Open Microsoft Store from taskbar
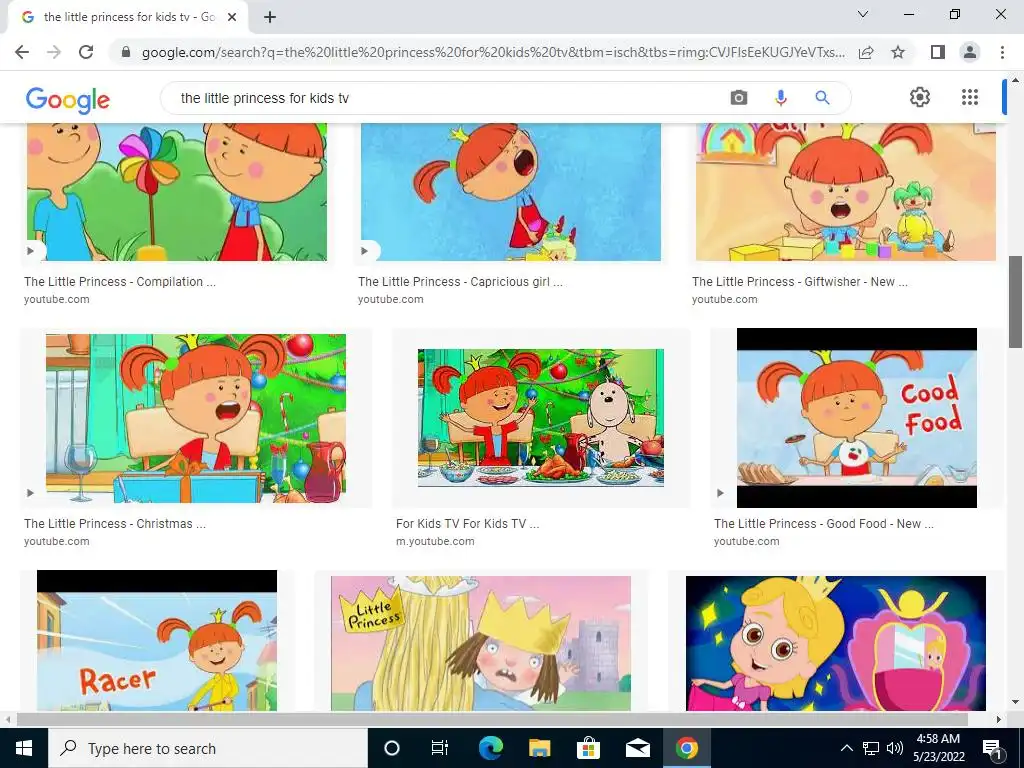This screenshot has width=1024, height=768. 588,748
